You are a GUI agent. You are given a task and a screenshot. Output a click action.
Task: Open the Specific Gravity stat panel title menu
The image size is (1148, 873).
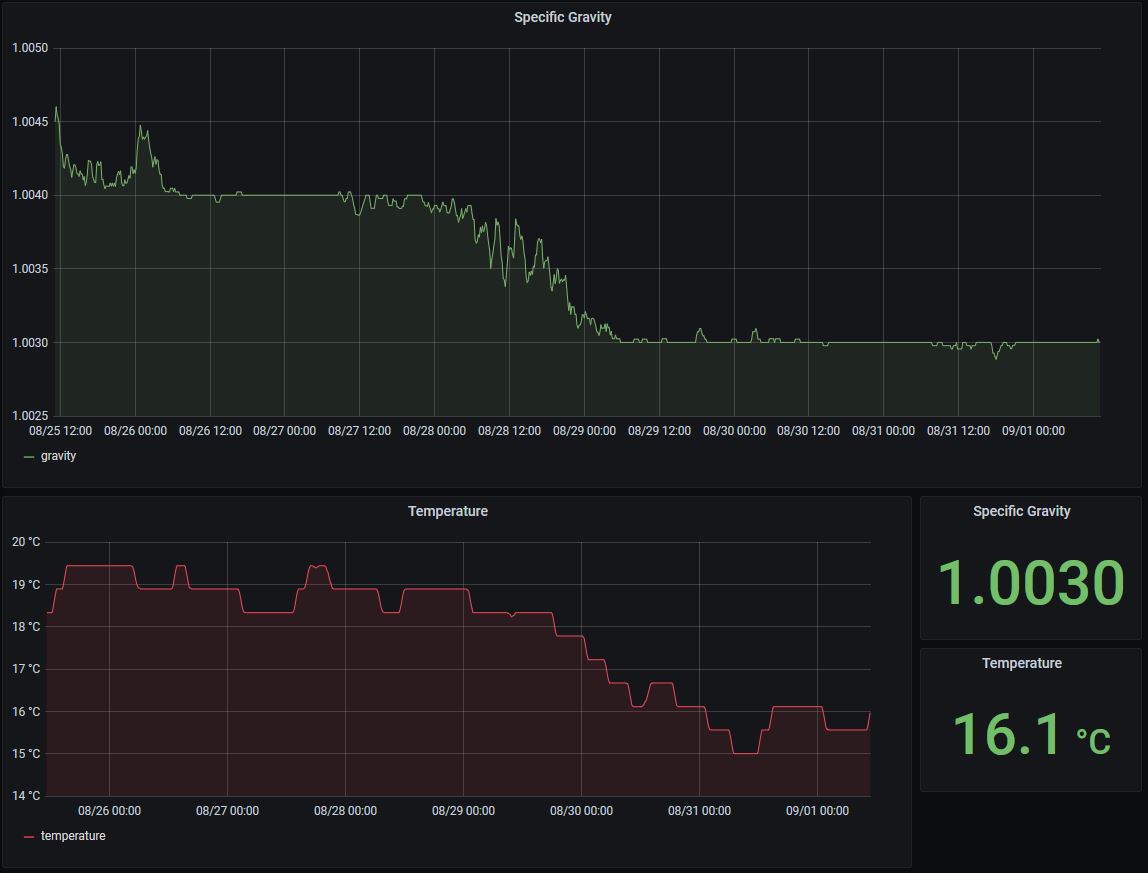pyautogui.click(x=1021, y=511)
